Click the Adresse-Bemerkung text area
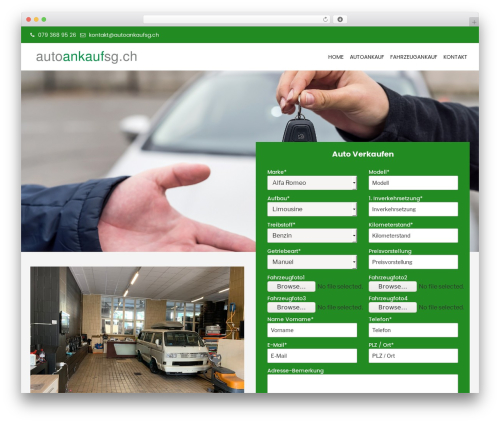Image resolution: width=500 pixels, height=423 pixels. pos(363,384)
